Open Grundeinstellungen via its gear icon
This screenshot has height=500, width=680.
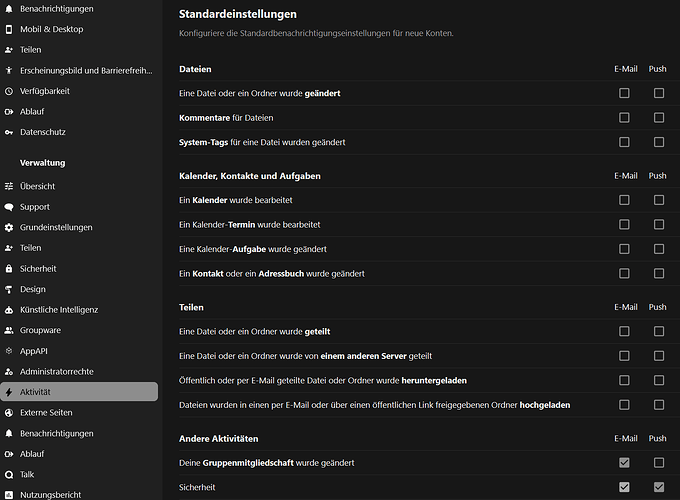[9, 228]
